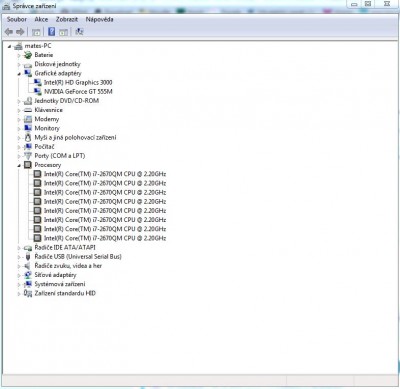Select the mates-PC root node
This screenshot has height=389, width=400.
point(38,46)
